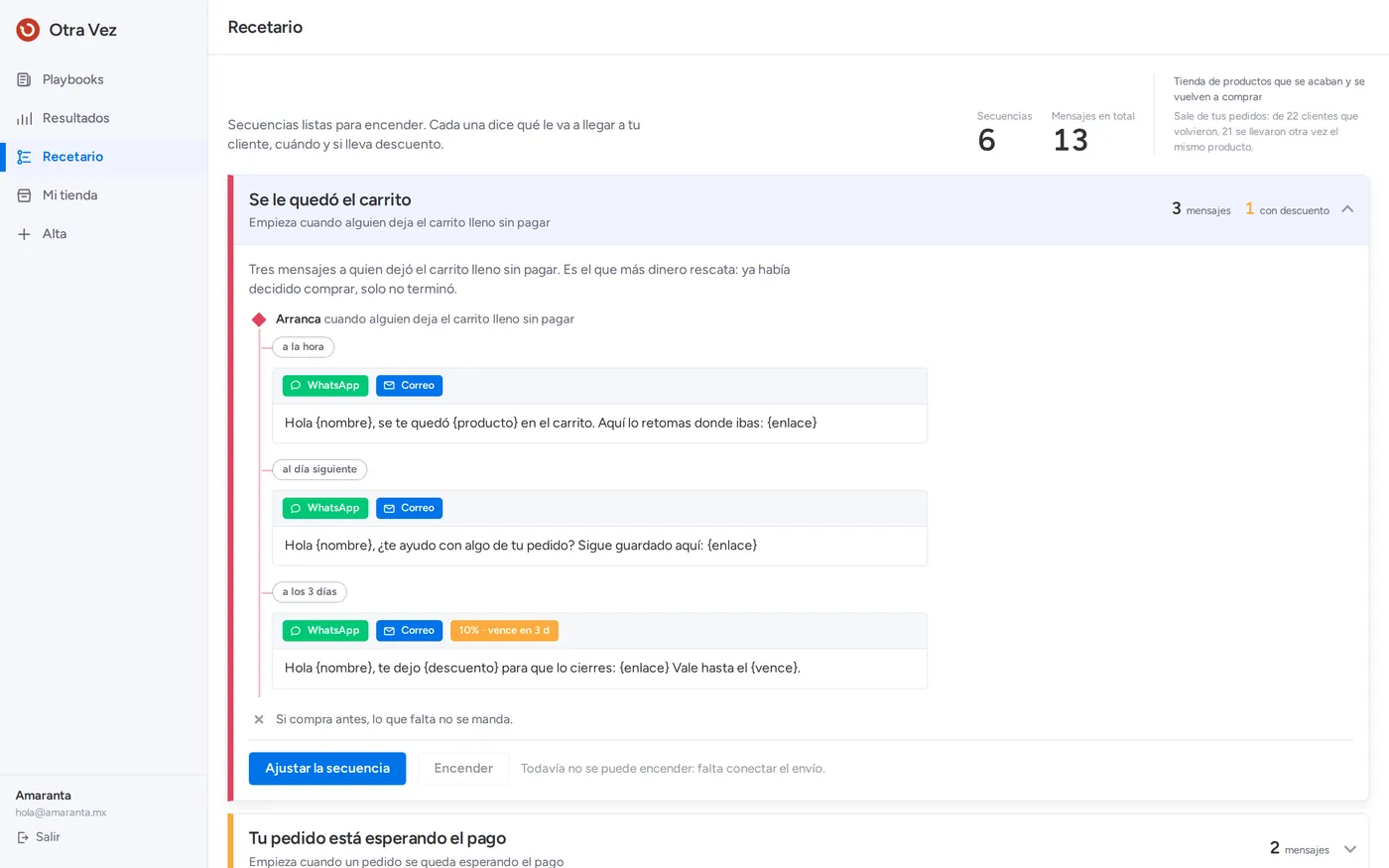Click the Playbooks document icon in the sidebar
Image resolution: width=1389 pixels, height=868 pixels.
pos(24,79)
